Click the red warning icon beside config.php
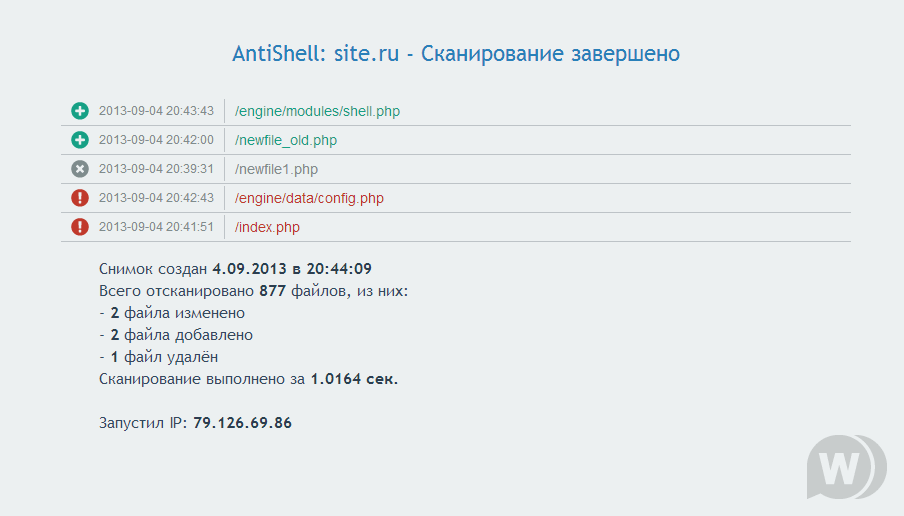Screen dimensions: 904x516 coord(80,198)
